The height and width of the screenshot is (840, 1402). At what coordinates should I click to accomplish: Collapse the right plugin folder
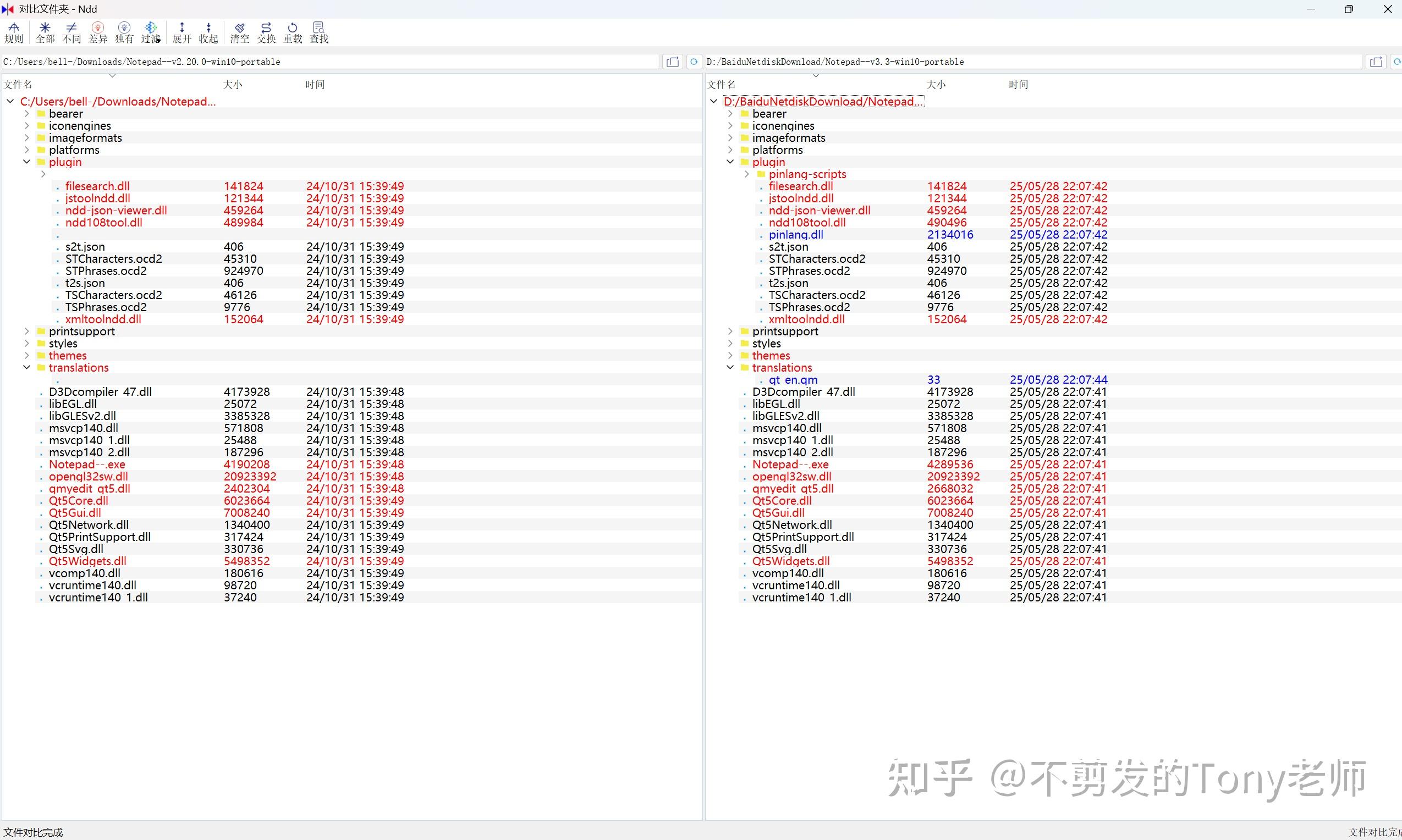tap(730, 162)
